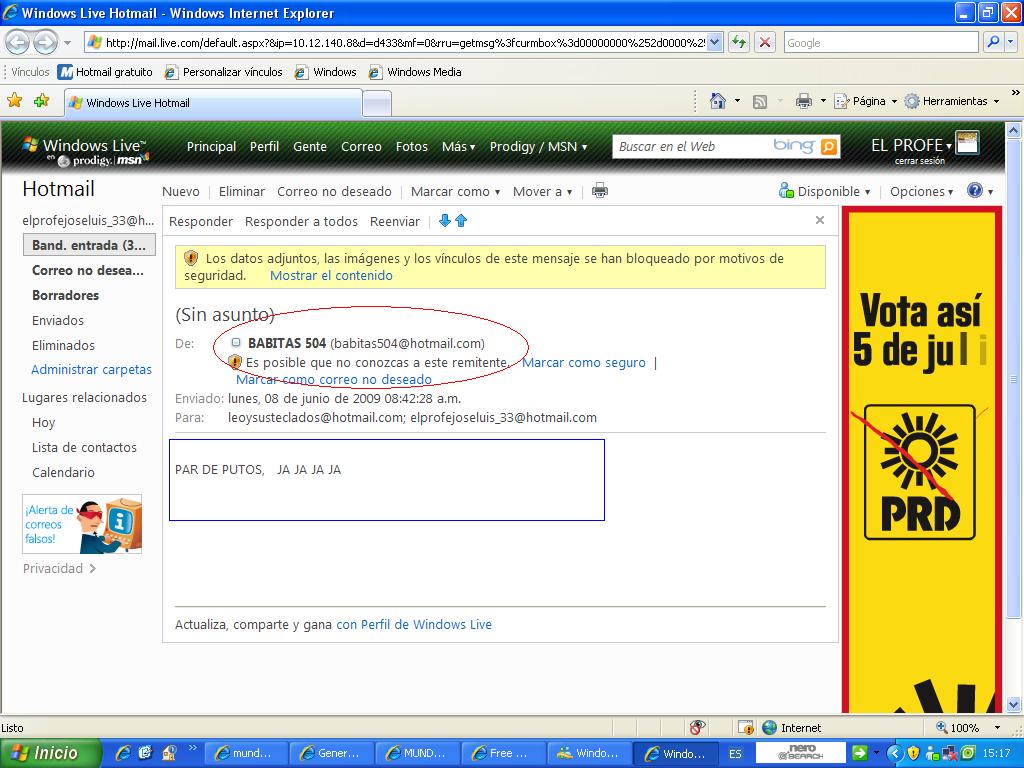
Task: Click the IE refresh button
Action: point(739,42)
